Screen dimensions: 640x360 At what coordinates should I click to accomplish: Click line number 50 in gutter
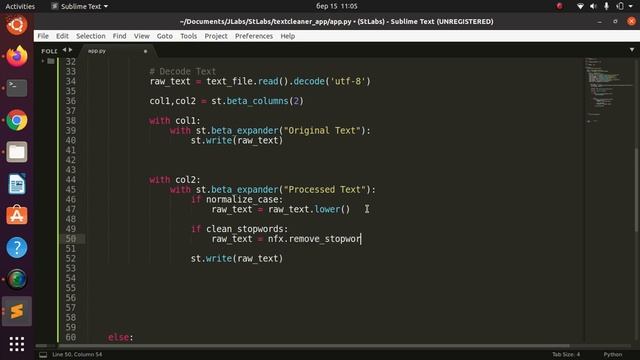pos(71,239)
